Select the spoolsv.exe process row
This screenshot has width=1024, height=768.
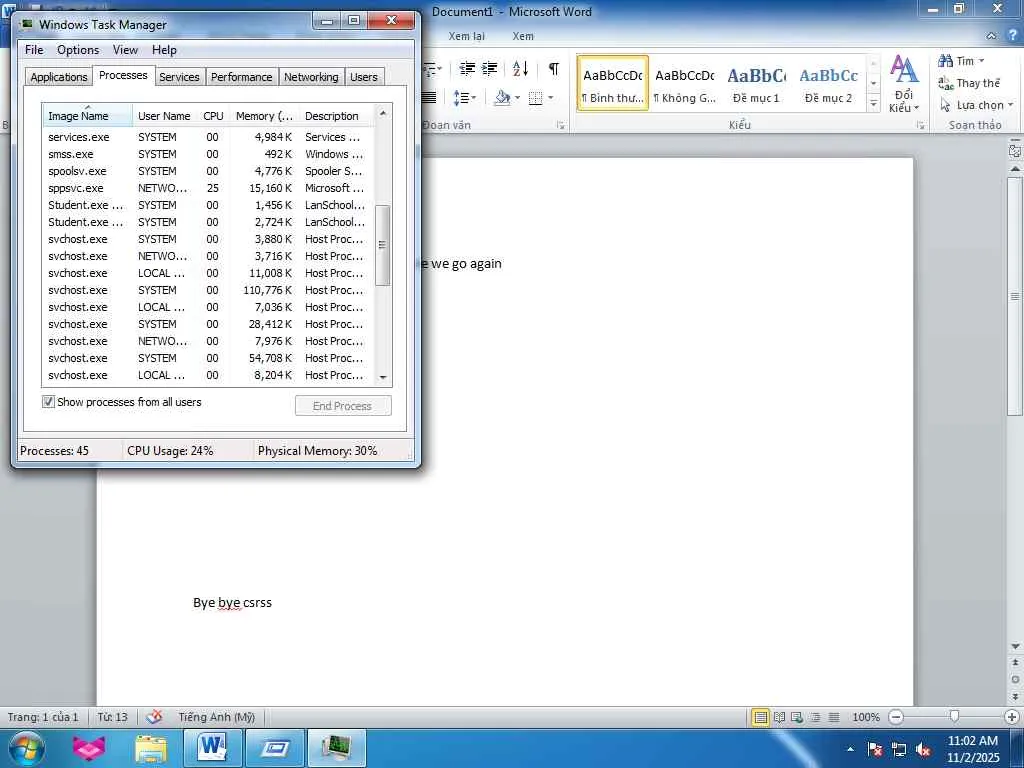(x=208, y=171)
